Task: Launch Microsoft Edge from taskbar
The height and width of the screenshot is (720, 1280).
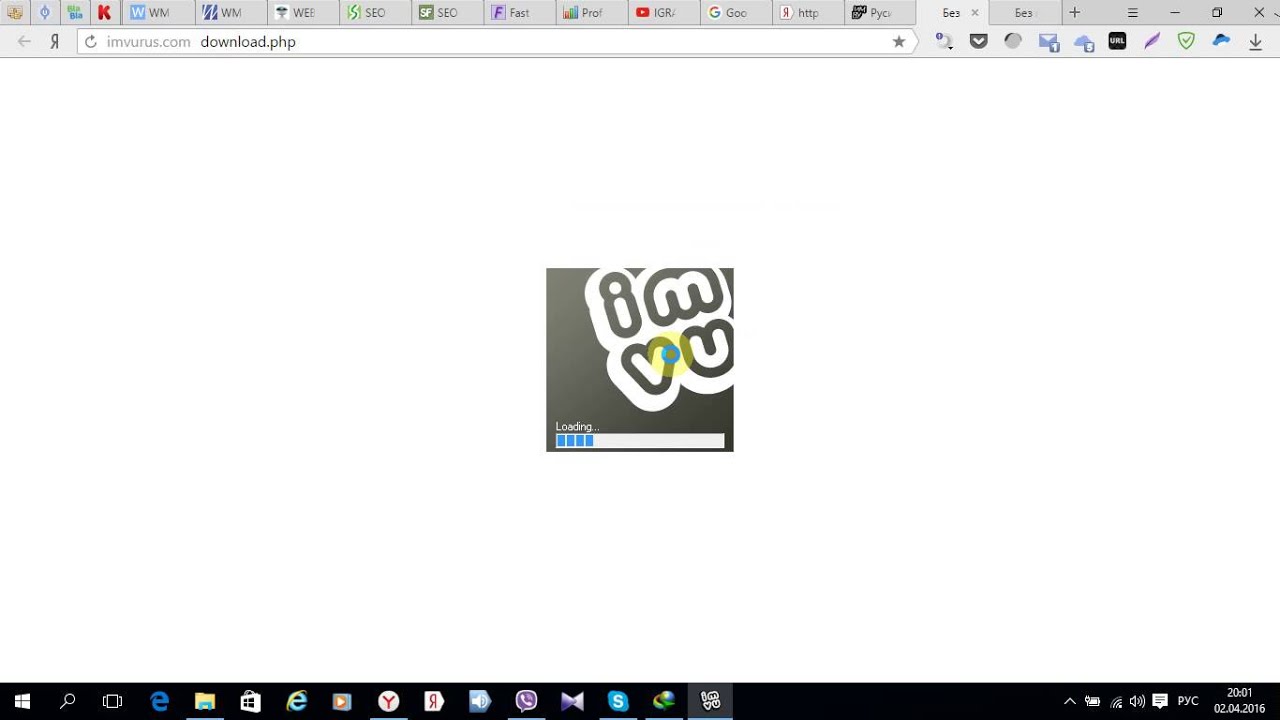Action: pos(159,701)
